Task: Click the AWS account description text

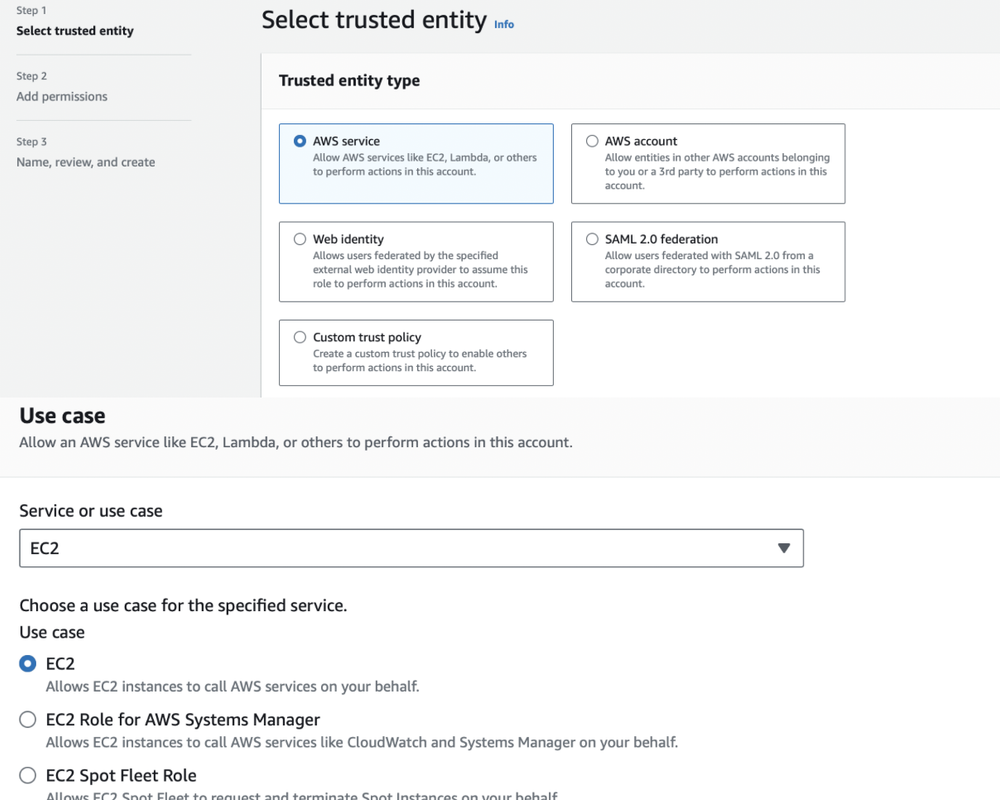Action: point(717,171)
